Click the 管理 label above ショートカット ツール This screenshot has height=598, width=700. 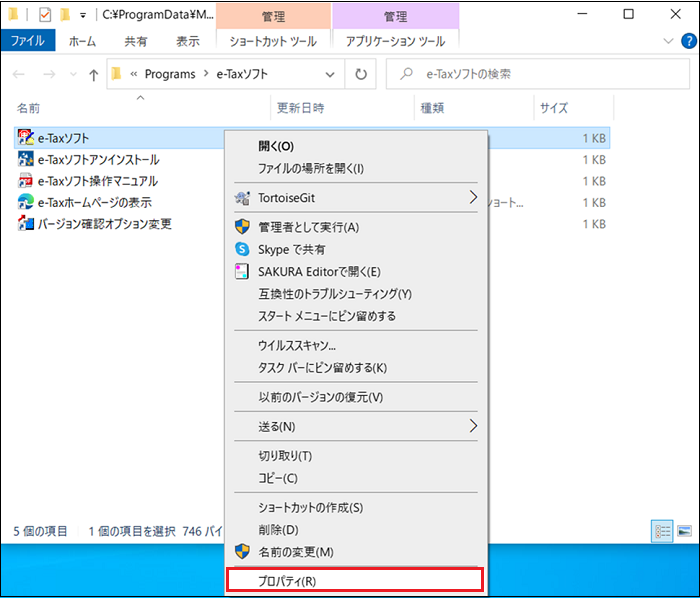click(x=273, y=17)
